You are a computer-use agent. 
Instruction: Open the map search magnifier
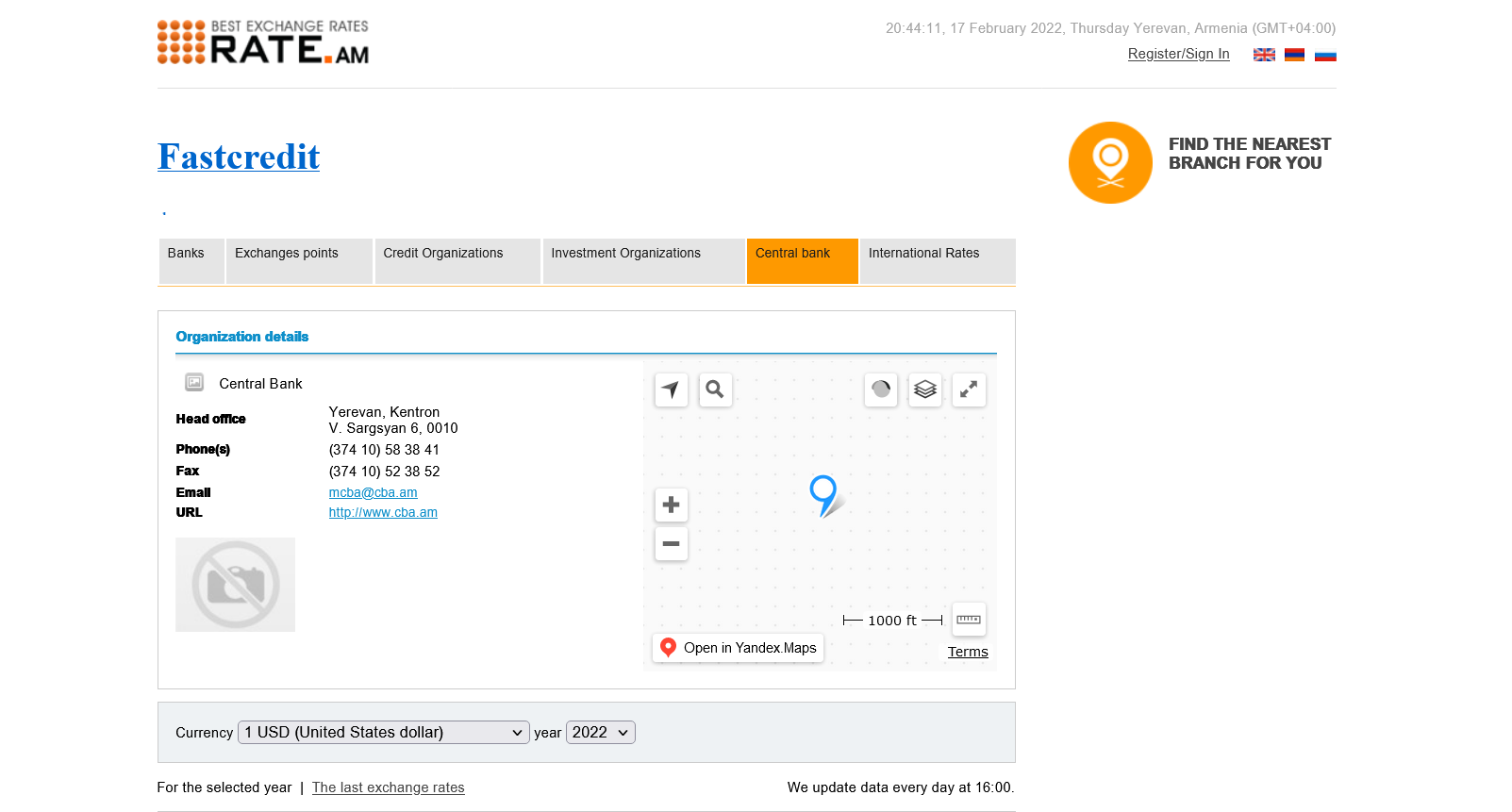[x=715, y=389]
